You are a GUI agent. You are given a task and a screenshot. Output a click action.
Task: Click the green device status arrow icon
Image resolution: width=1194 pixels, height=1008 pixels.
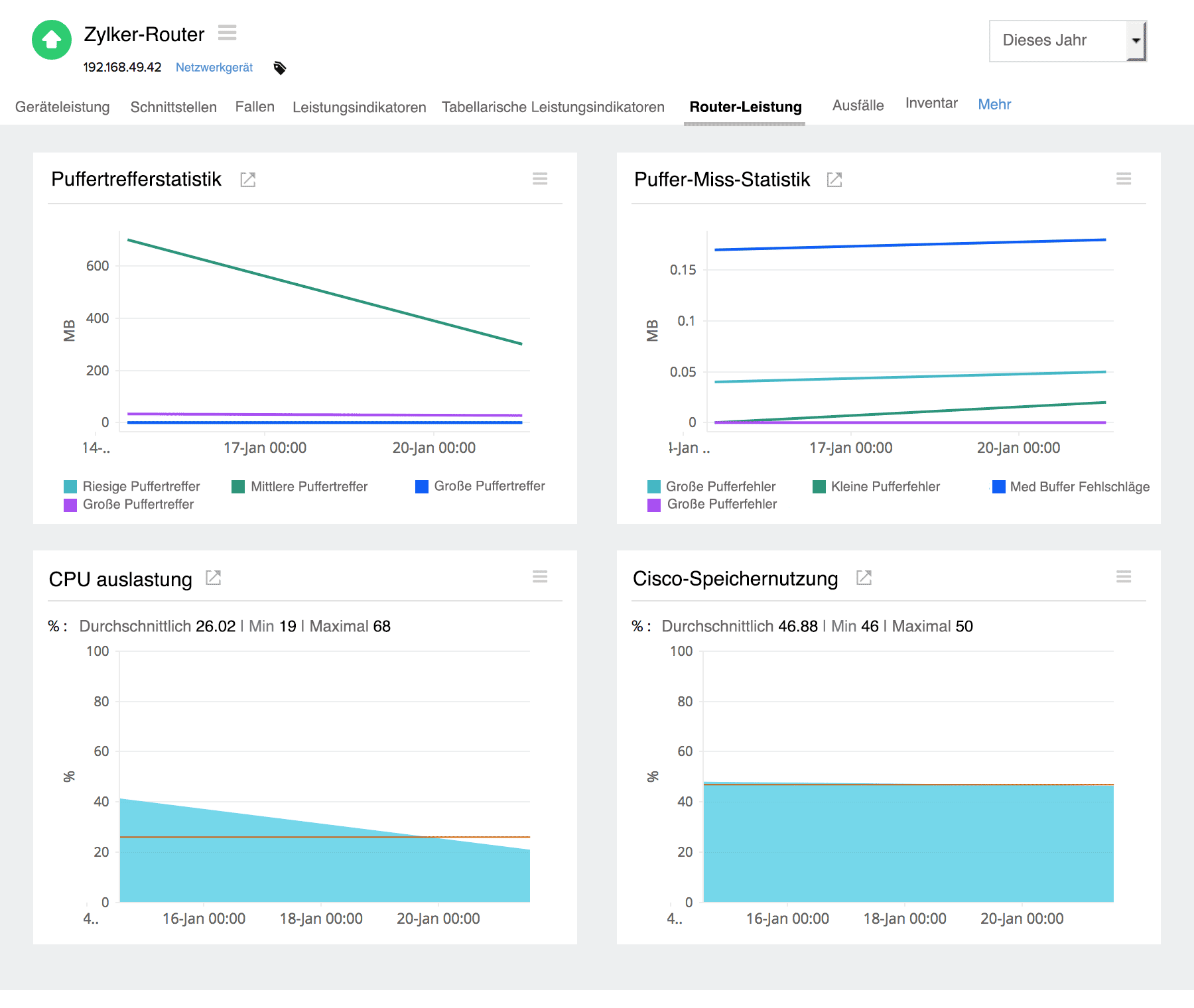click(x=52, y=40)
